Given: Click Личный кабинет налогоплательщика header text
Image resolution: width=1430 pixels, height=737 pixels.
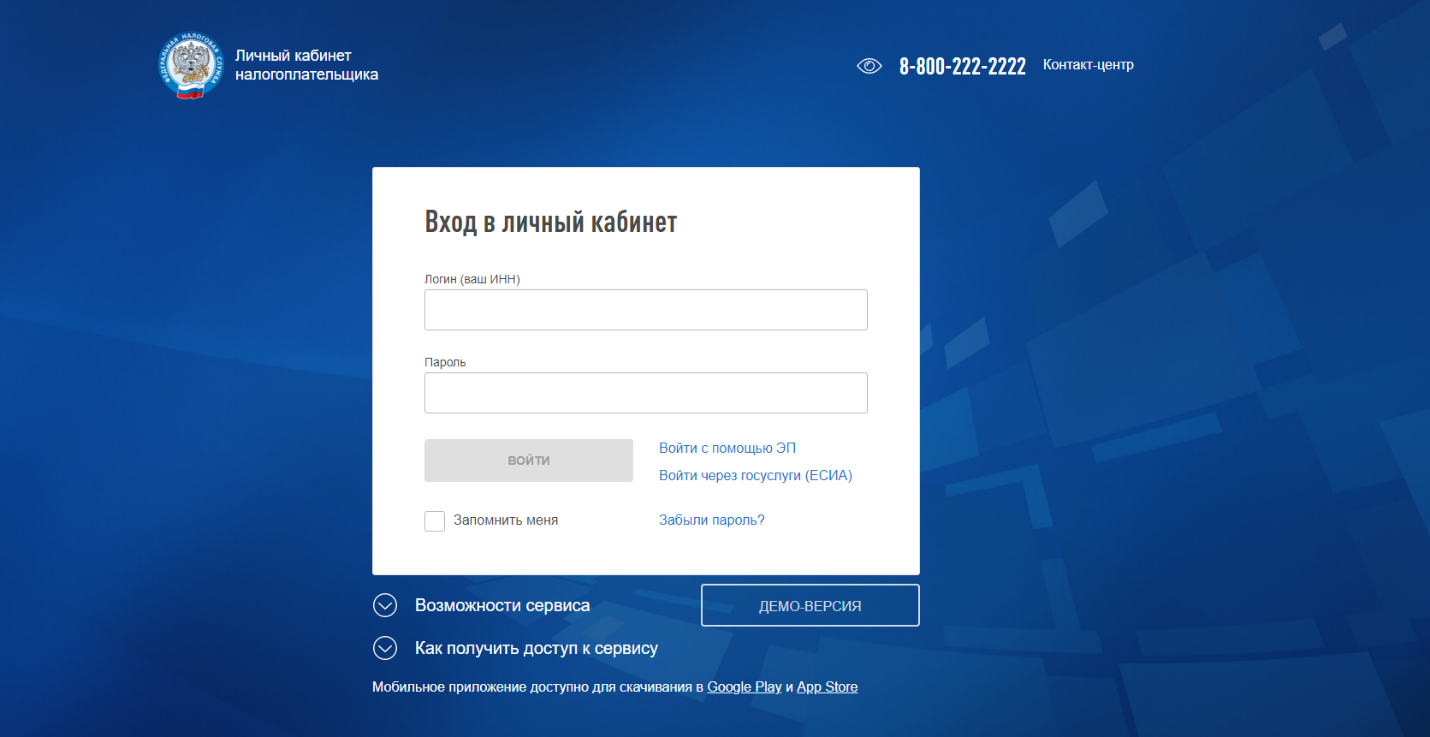Looking at the screenshot, I should pyautogui.click(x=307, y=65).
